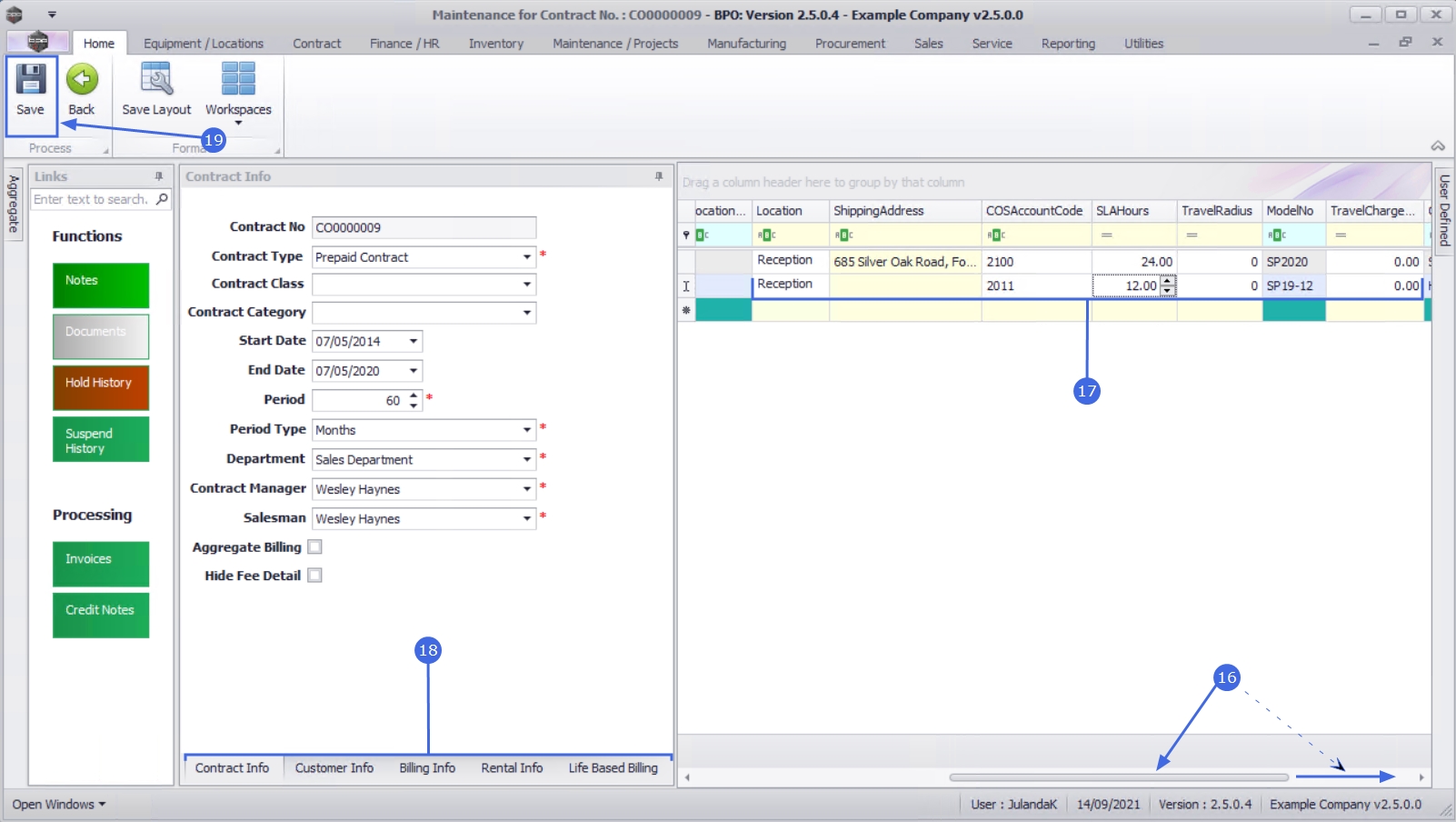This screenshot has height=822, width=1456.
Task: Open the Aggregate side panel tab
Action: (14, 204)
